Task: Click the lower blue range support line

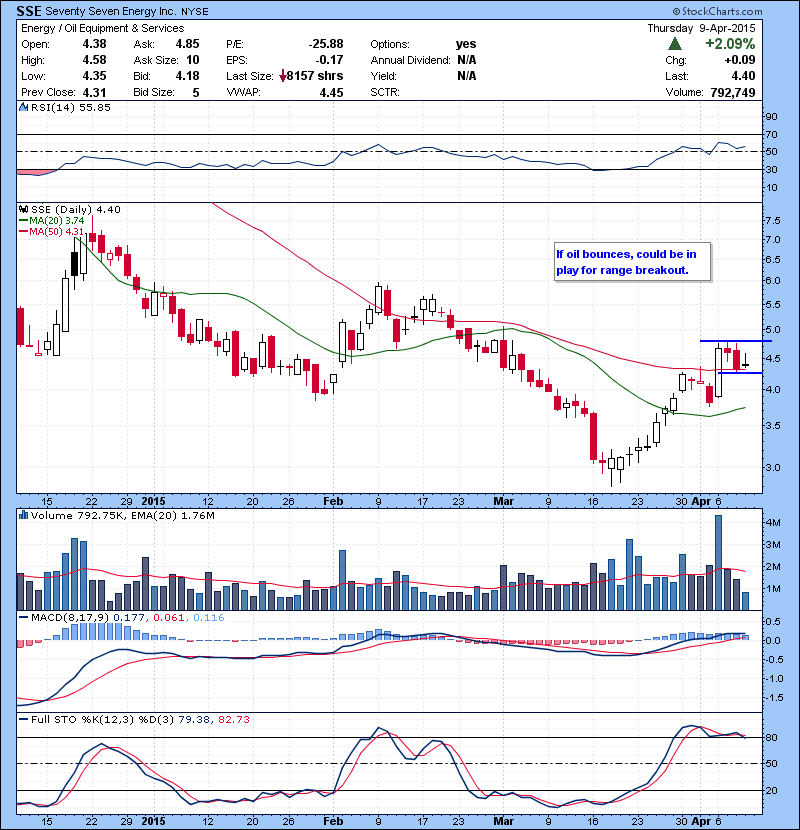Action: click(x=740, y=373)
